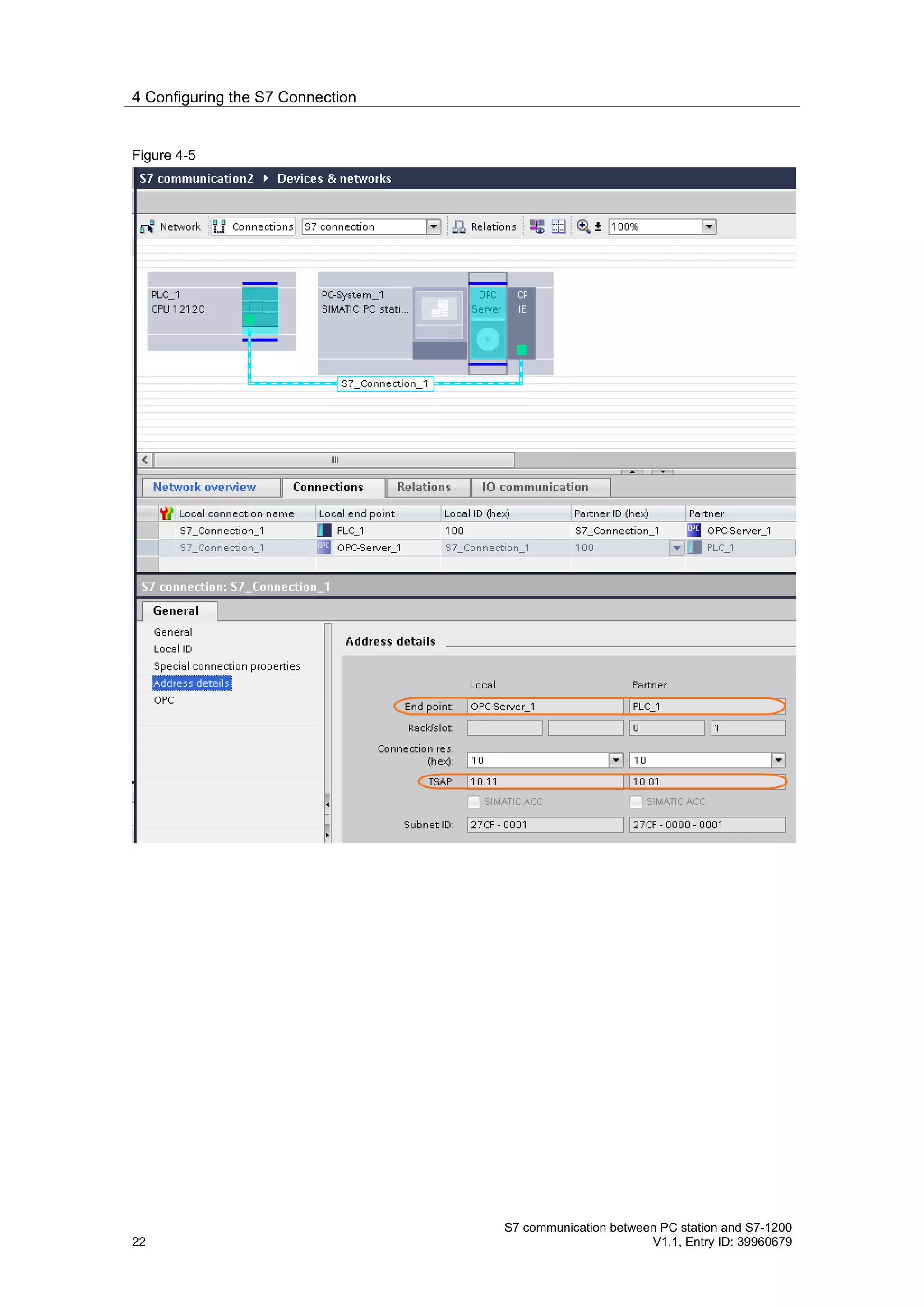Select Address details tree item
This screenshot has width=924, height=1307.
(x=191, y=683)
